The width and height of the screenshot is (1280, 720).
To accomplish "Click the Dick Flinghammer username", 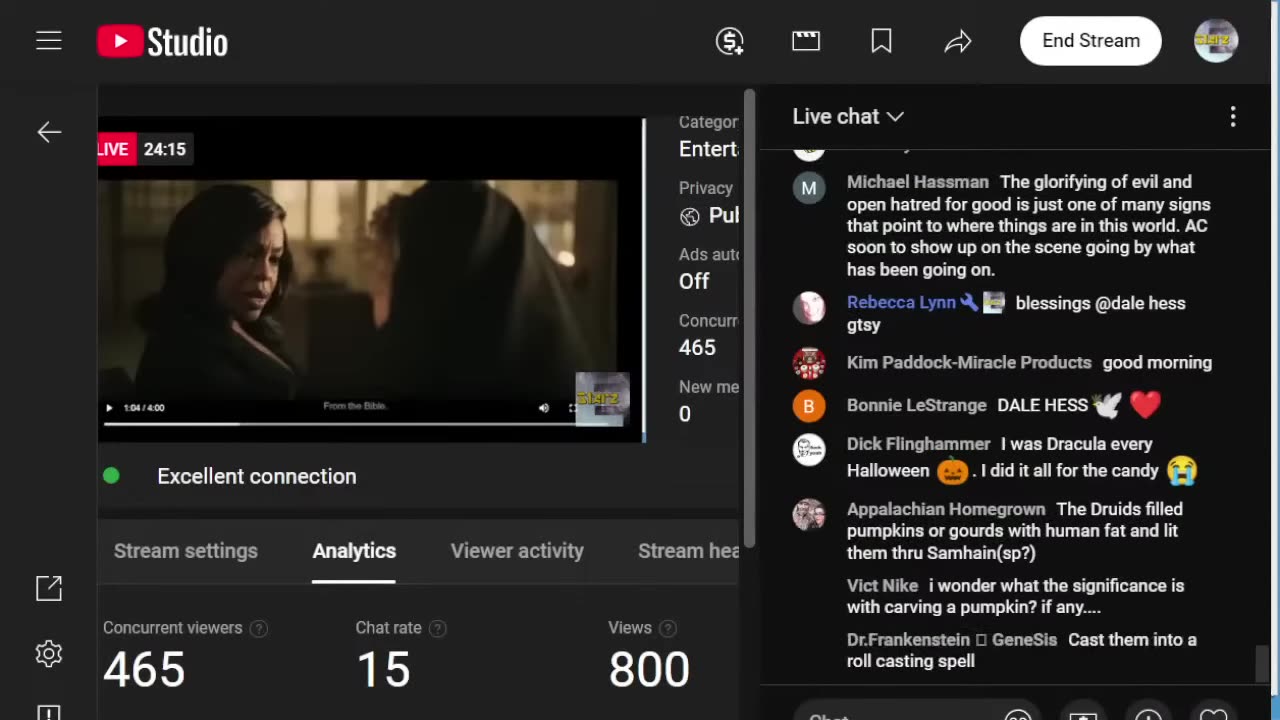I will coord(918,444).
